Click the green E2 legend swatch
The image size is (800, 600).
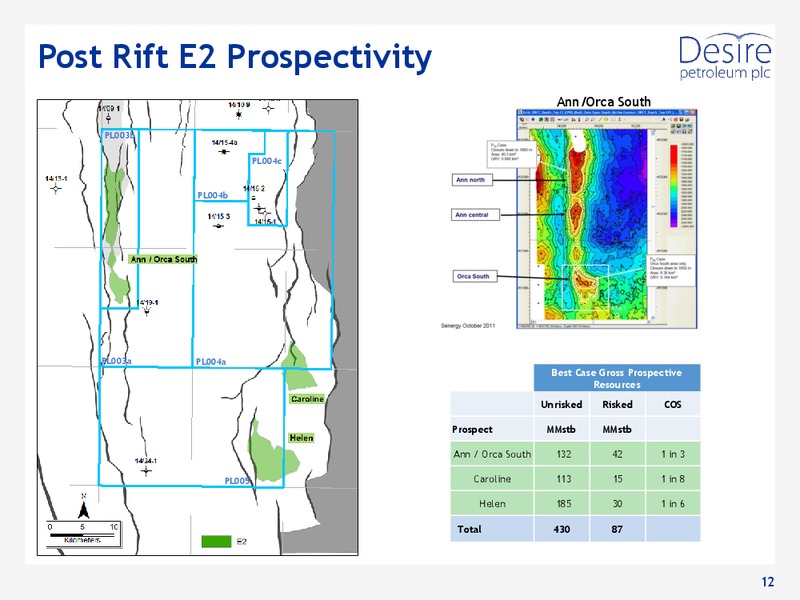216,541
